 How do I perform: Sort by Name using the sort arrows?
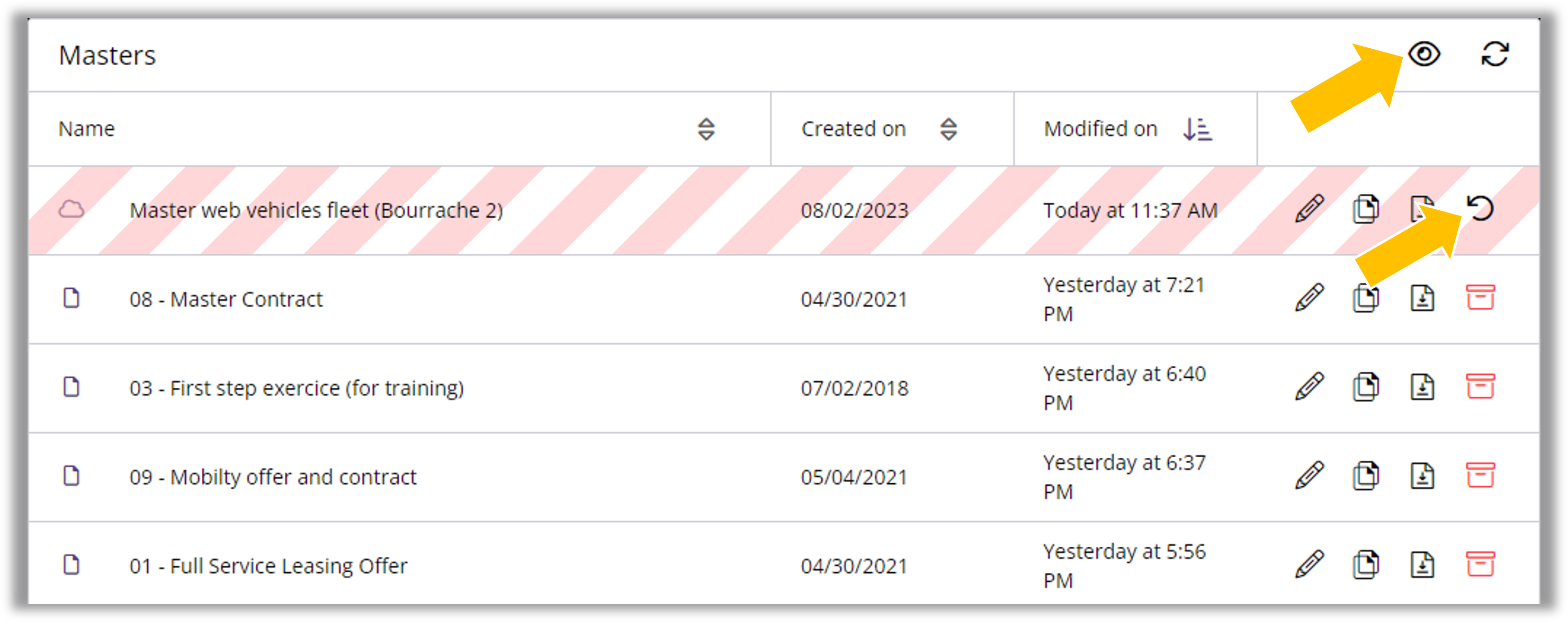(x=706, y=129)
